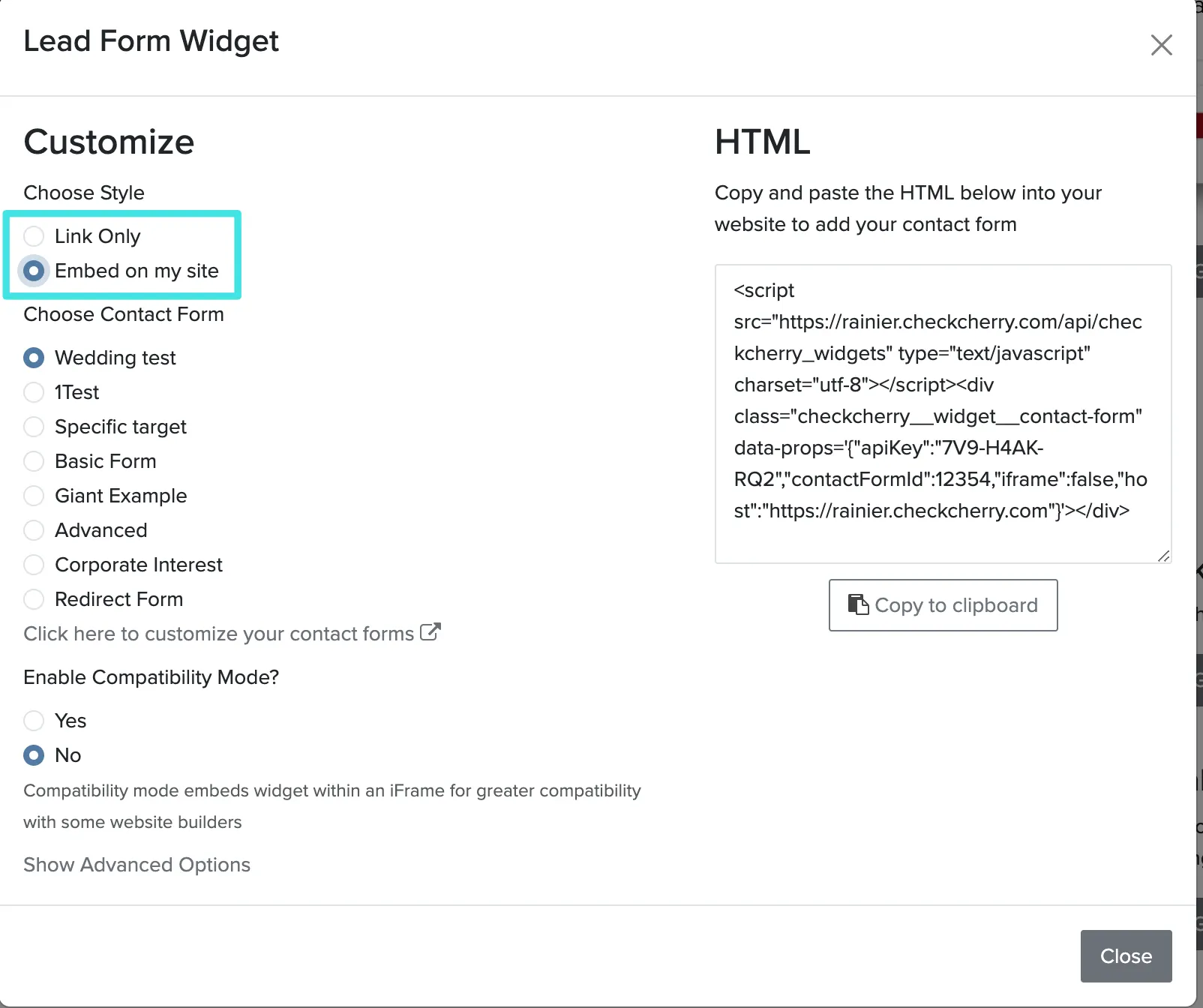Click the external link icon beside customize contact forms

pyautogui.click(x=430, y=631)
